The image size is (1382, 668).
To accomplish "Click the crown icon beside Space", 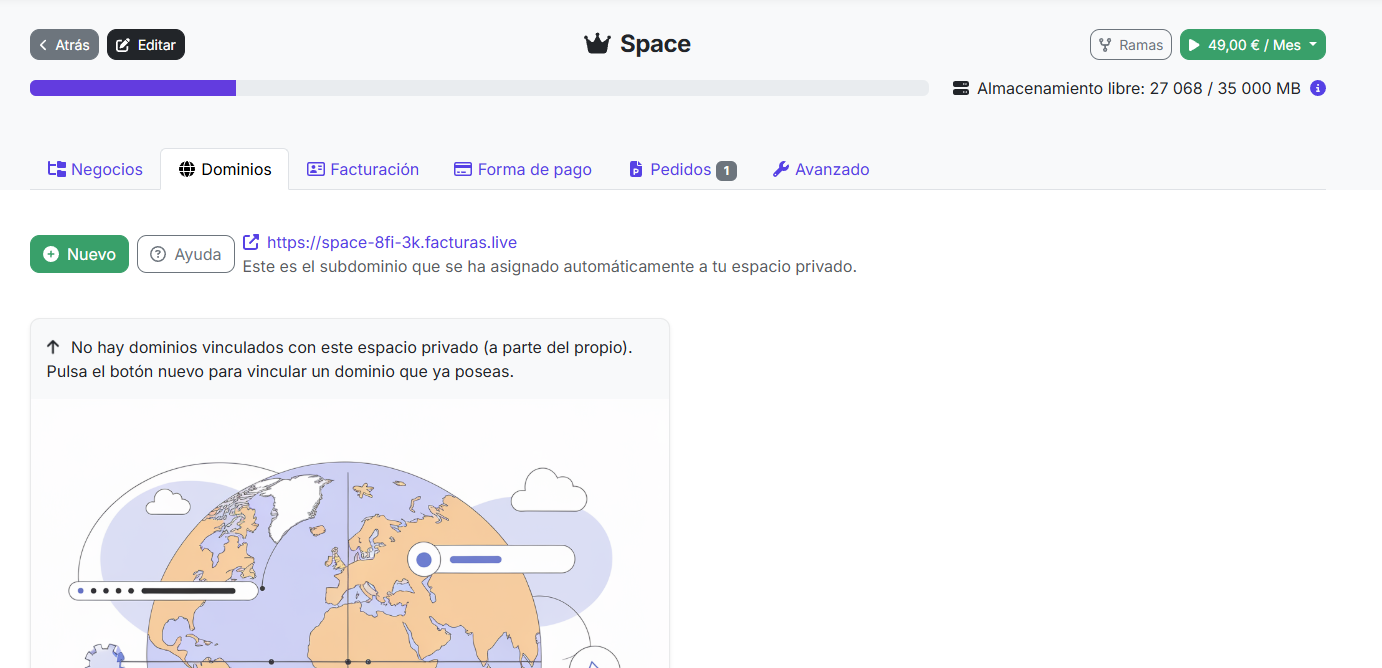I will pyautogui.click(x=597, y=44).
